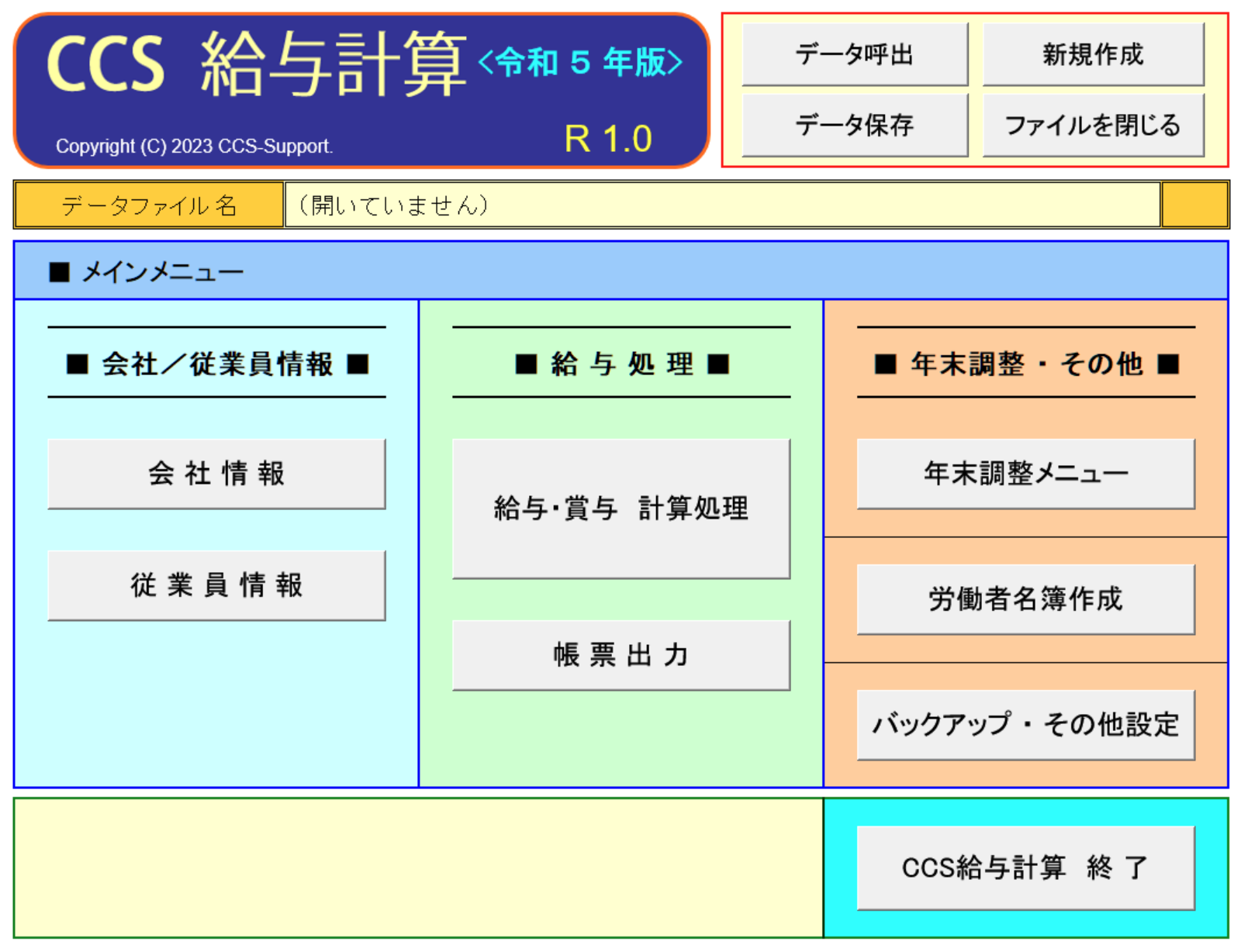Image resolution: width=1241 pixels, height=952 pixels.
Task: Click the orange box right of the file name field
Action: pyautogui.click(x=1194, y=205)
